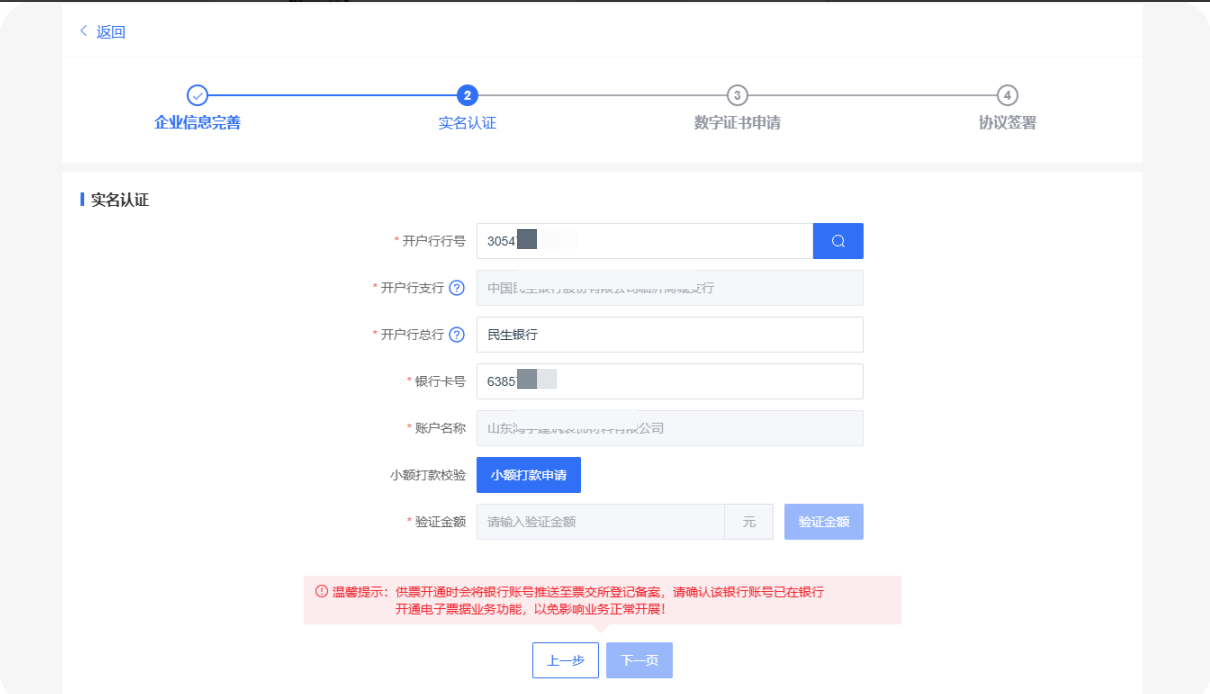The width and height of the screenshot is (1210, 694).
Task: Go back with the 上一步 button
Action: pyautogui.click(x=565, y=660)
